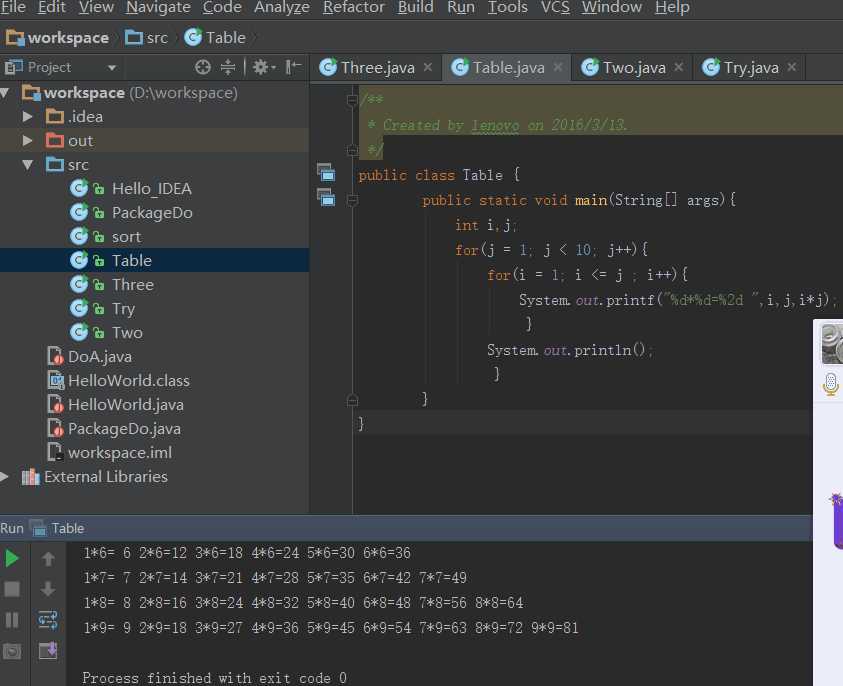The image size is (843, 686).
Task: Collapse the workspace root node
Action: [x=5, y=93]
